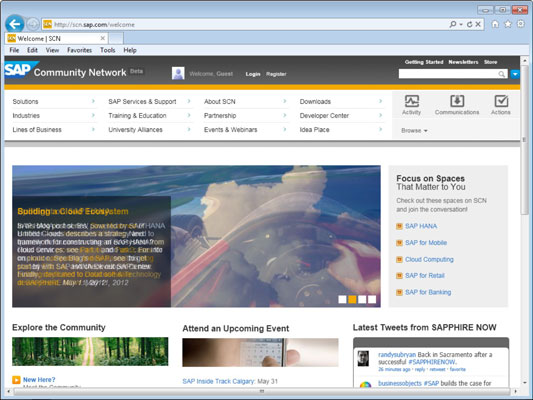Click the SAP for Mobile space icon
The width and height of the screenshot is (533, 400).
(399, 243)
